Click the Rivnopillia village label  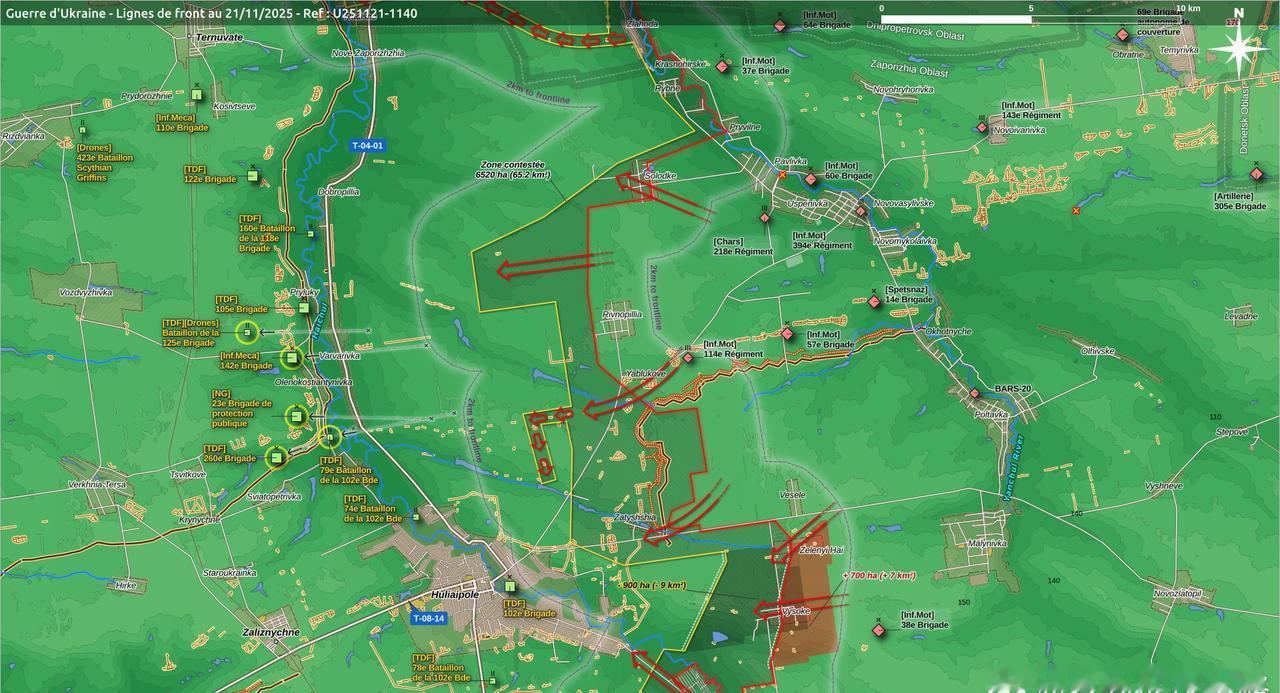tap(622, 314)
